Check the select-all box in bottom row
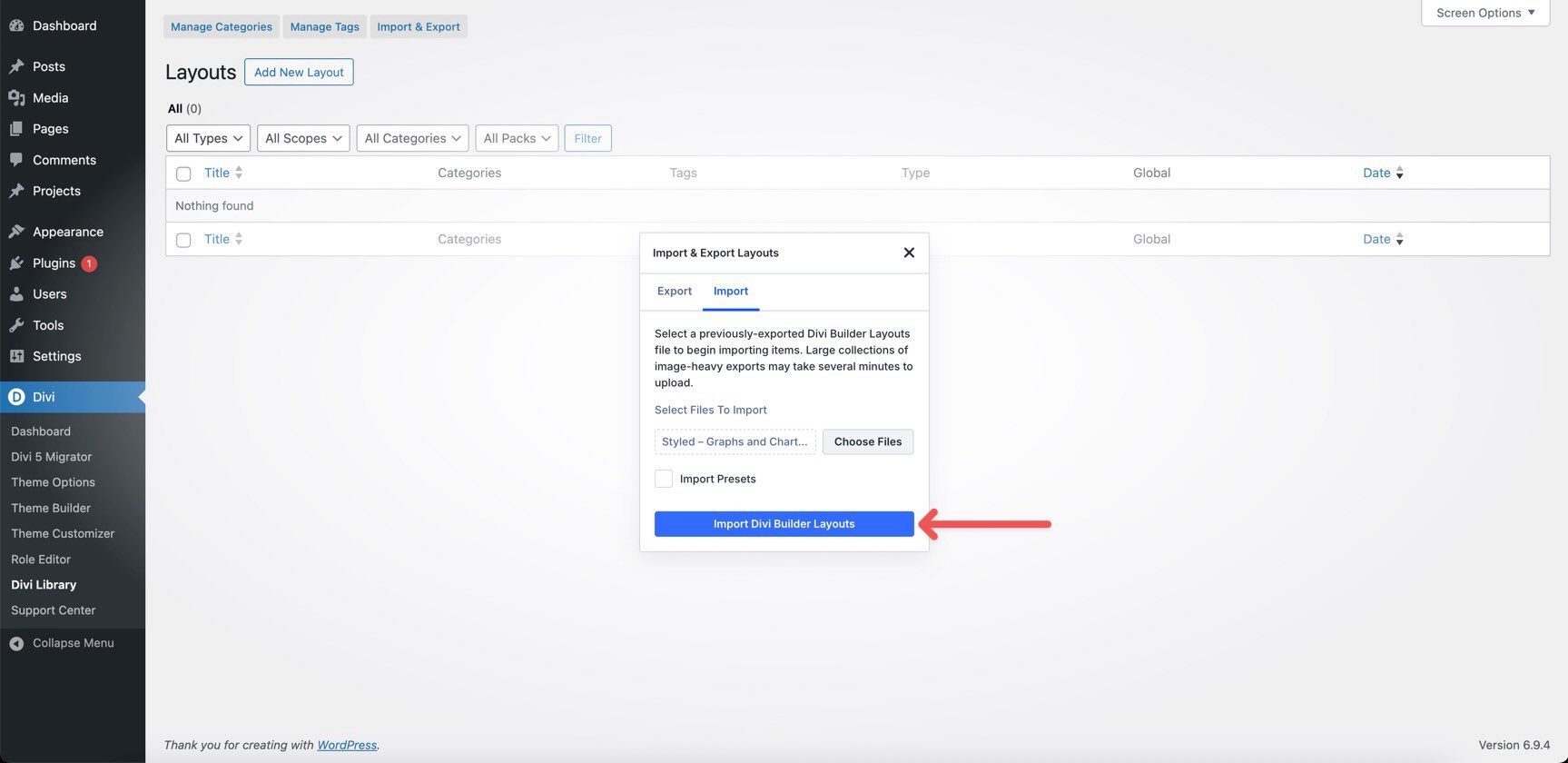The image size is (1568, 763). [183, 240]
